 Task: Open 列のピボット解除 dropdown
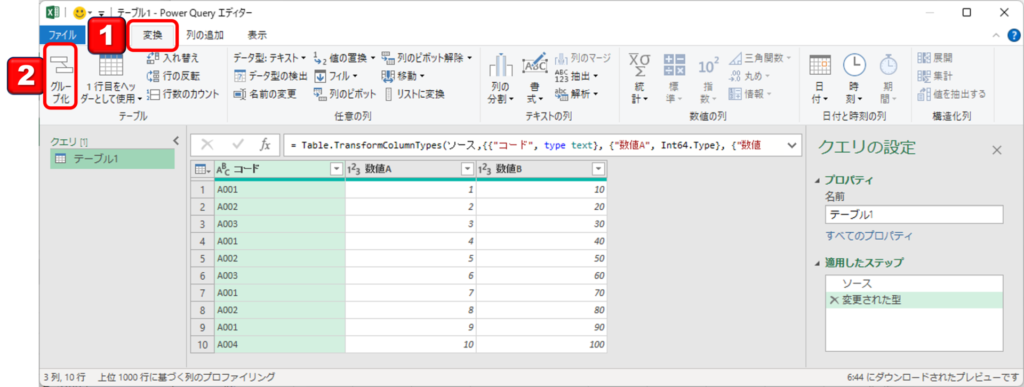point(426,58)
